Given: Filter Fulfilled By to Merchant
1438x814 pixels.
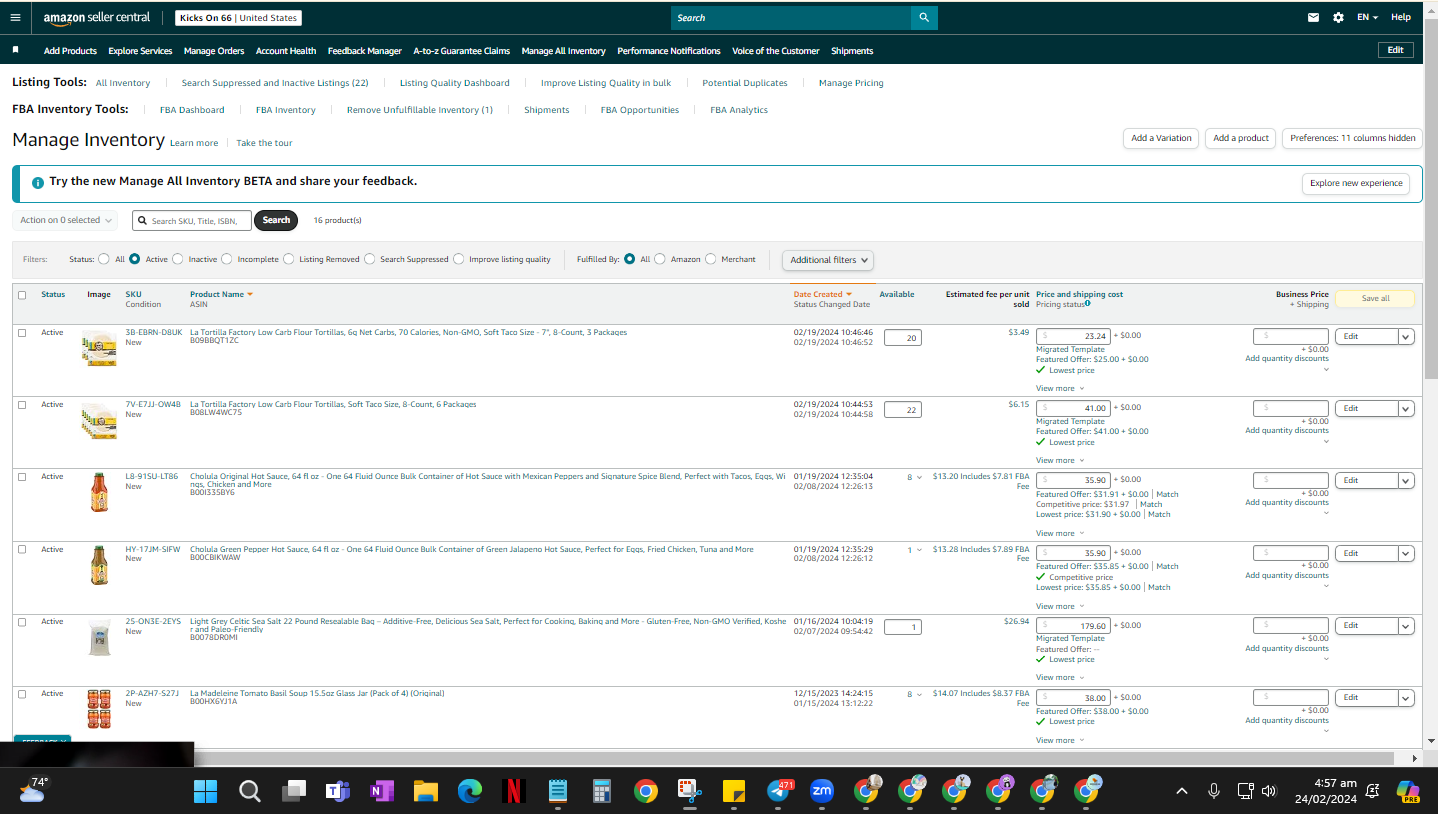Looking at the screenshot, I should pyautogui.click(x=711, y=259).
